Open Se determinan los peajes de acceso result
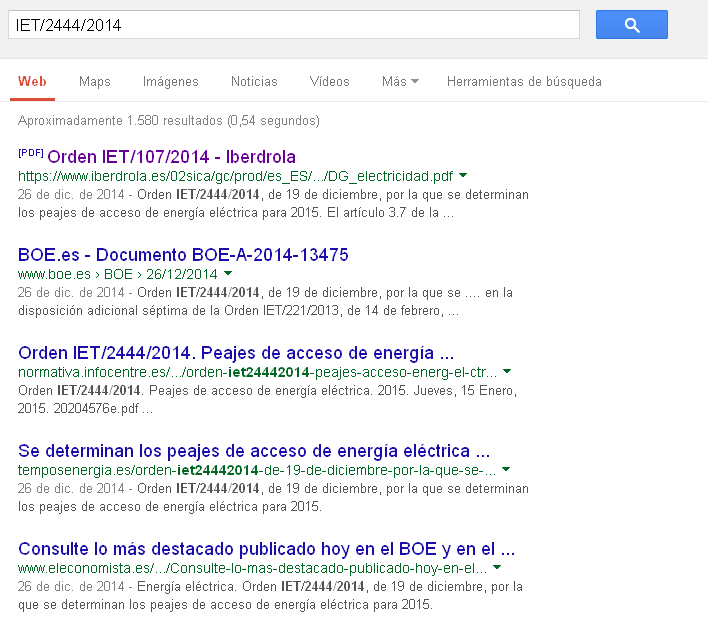The image size is (708, 622). coord(254,451)
